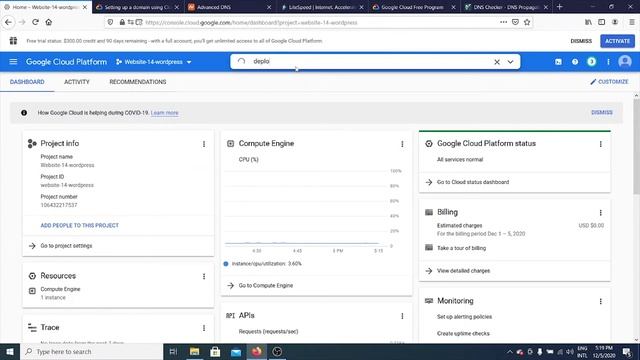Close the Advanced DNS browser tab
Screen dimensions: 640x360
(269, 7)
